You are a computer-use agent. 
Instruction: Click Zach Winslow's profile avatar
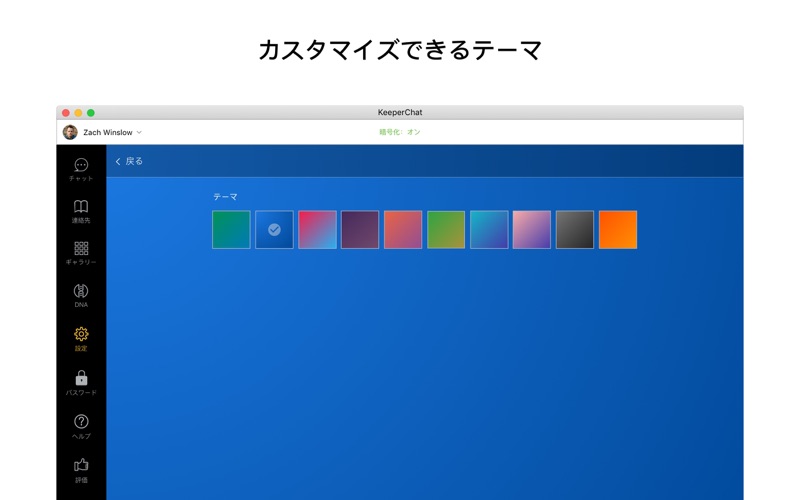[70, 132]
